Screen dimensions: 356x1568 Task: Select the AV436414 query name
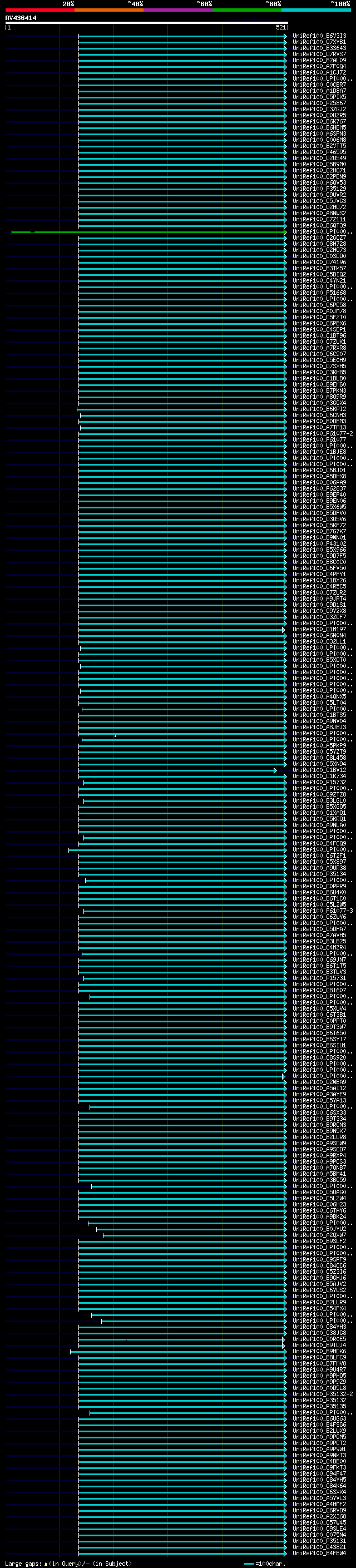point(21,18)
